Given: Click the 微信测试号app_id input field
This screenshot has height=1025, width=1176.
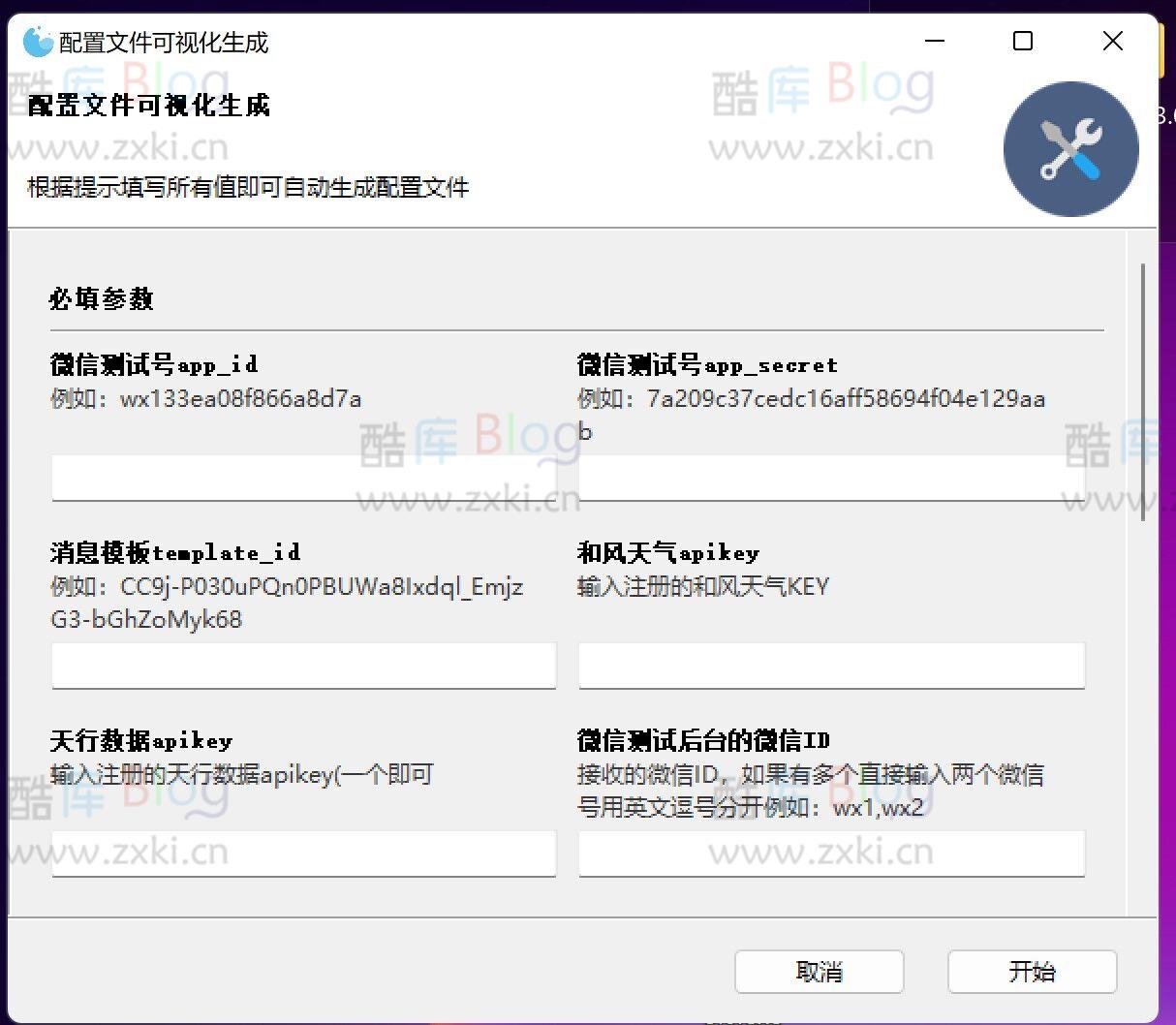Looking at the screenshot, I should point(302,477).
